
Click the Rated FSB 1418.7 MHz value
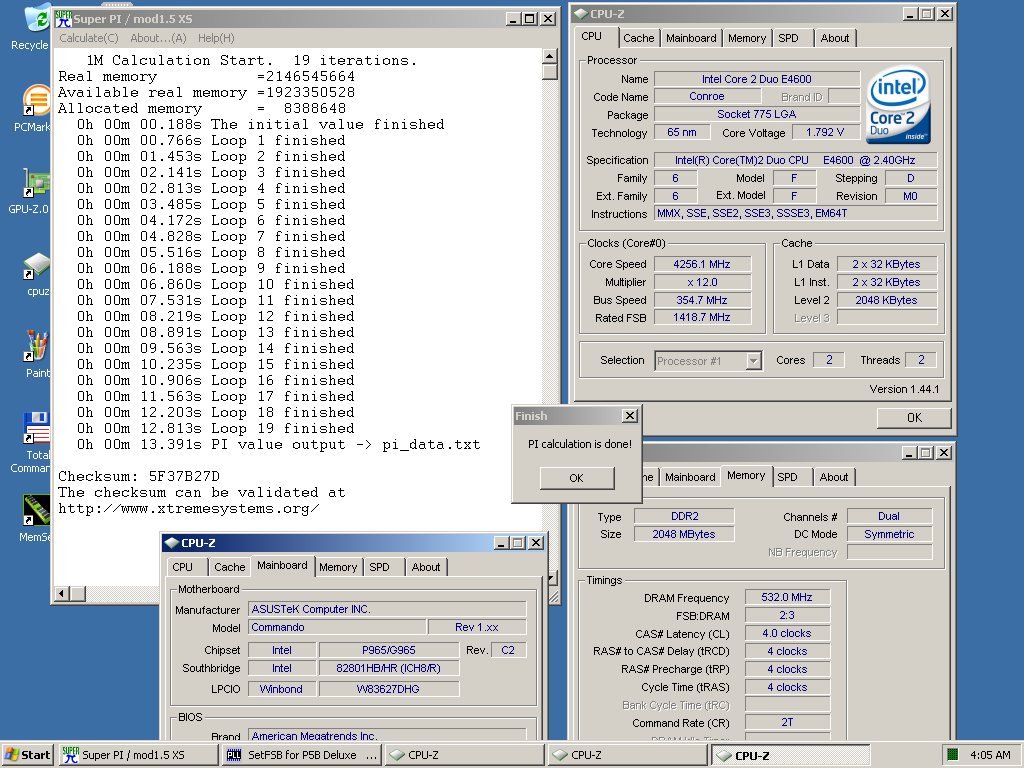[702, 317]
